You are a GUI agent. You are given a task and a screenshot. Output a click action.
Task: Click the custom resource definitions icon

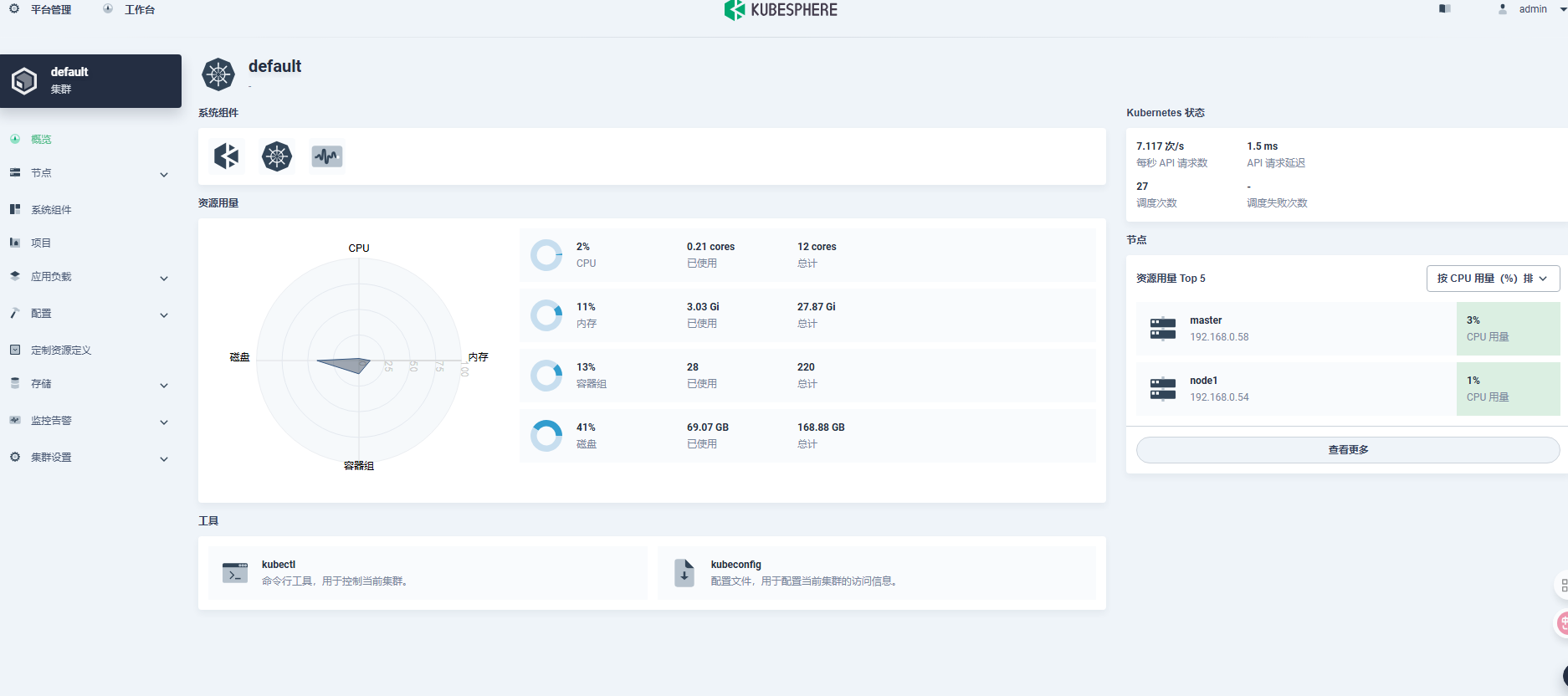pos(15,350)
